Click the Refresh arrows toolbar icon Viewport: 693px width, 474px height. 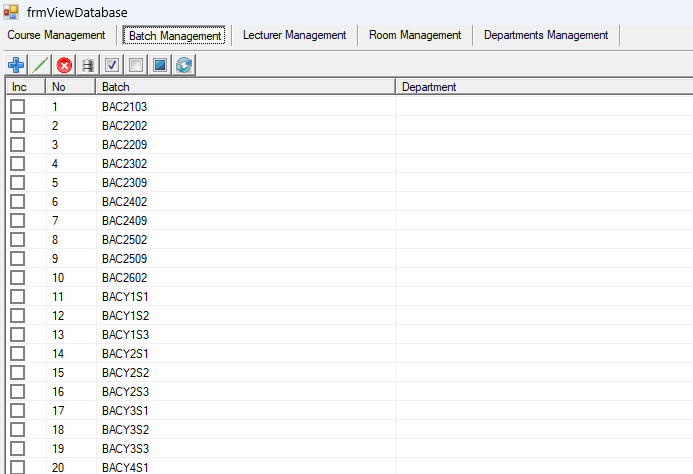(184, 65)
